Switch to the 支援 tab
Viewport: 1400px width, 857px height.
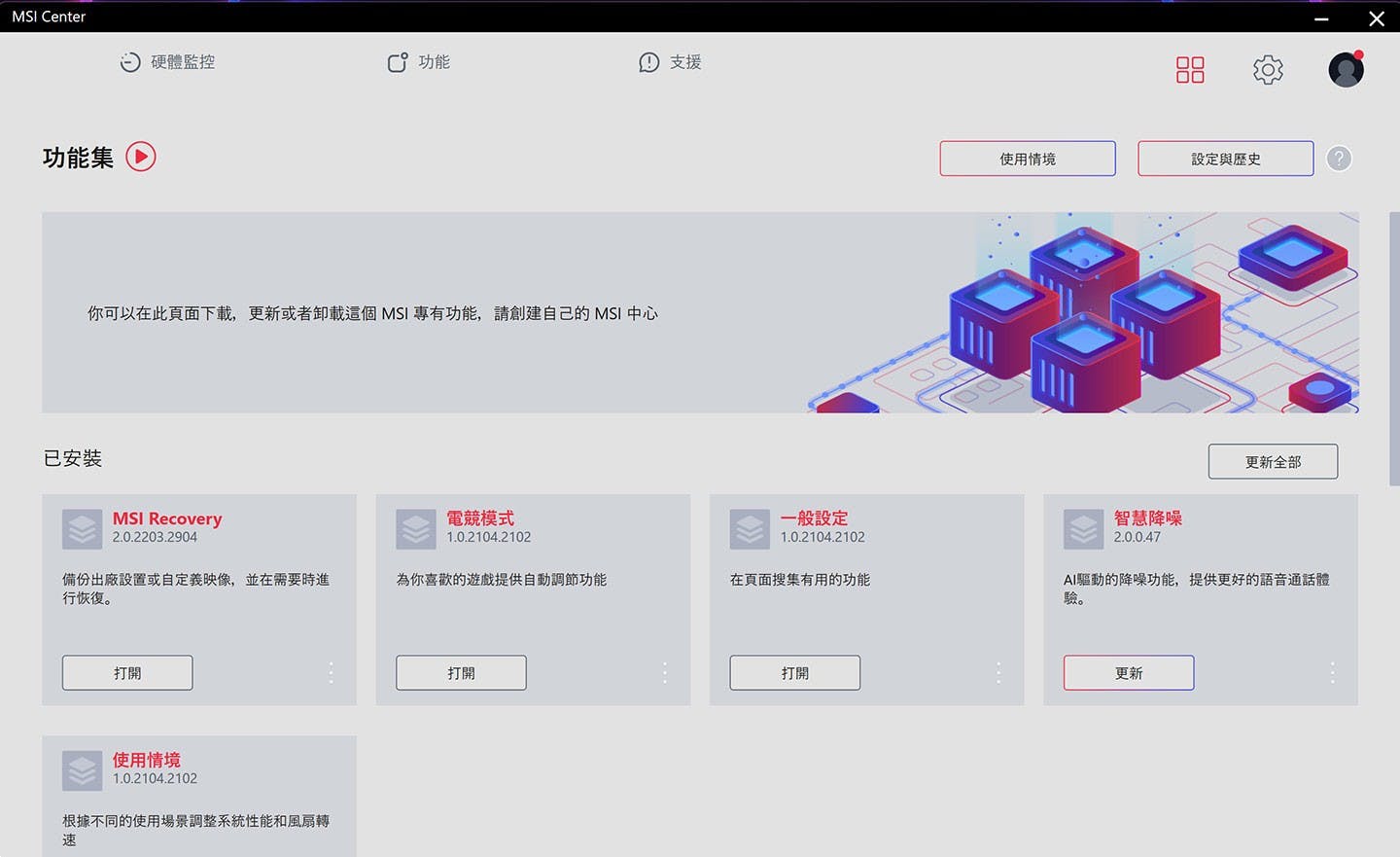(x=670, y=62)
